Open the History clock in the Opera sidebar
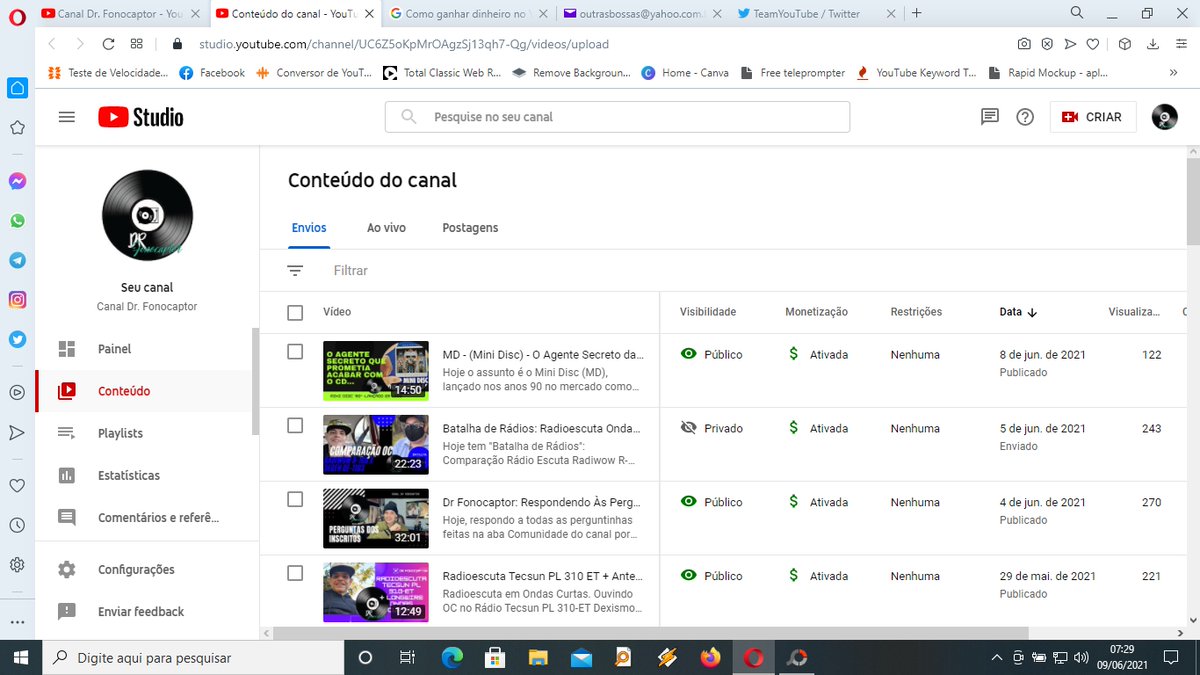The image size is (1200, 675). click(17, 525)
